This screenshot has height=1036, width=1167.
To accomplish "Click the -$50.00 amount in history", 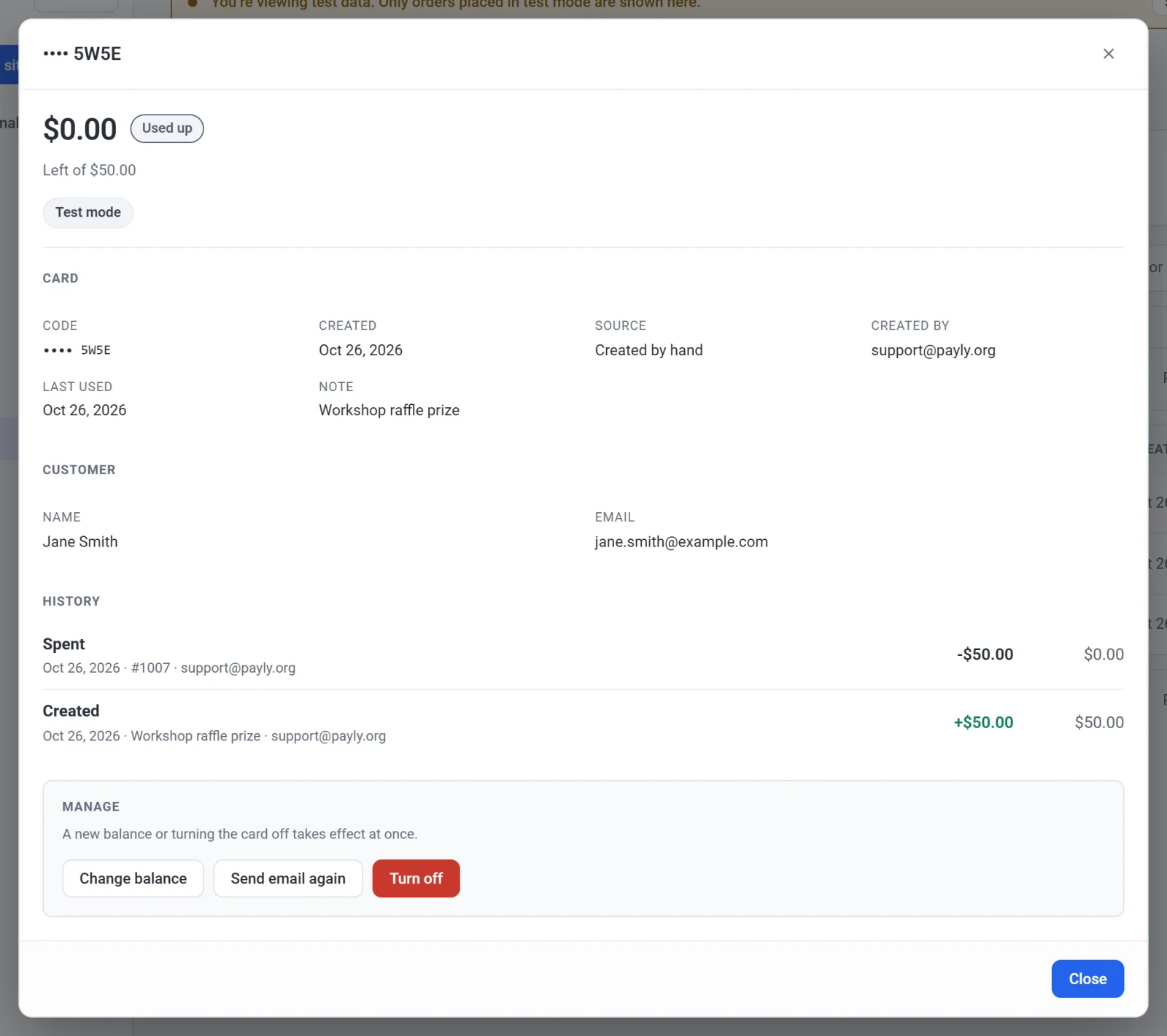I will 985,654.
